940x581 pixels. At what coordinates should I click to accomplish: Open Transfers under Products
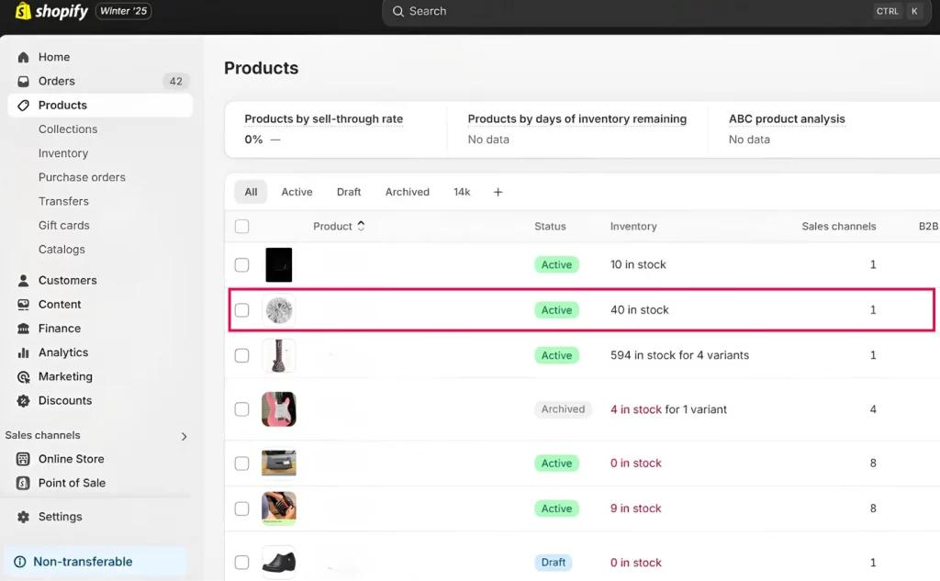[64, 201]
